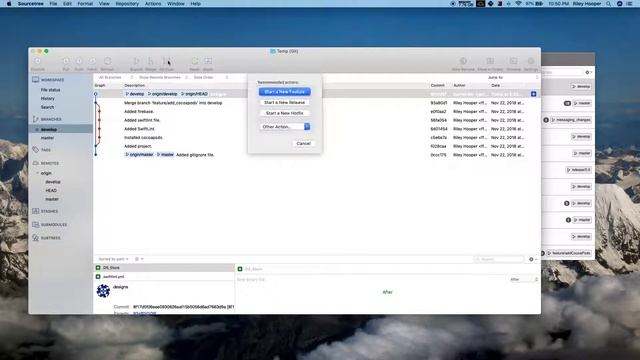Click the Branch toolbar icon

click(x=136, y=61)
